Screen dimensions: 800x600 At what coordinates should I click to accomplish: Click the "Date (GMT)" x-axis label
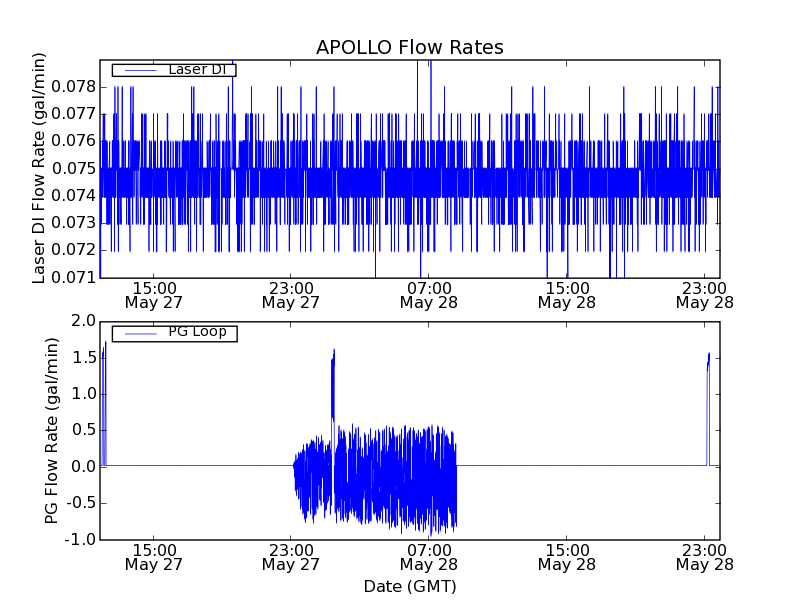pyautogui.click(x=409, y=586)
